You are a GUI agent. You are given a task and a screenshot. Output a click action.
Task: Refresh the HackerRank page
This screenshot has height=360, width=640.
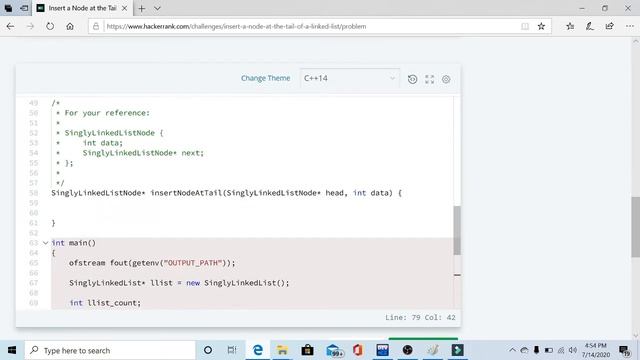[x=50, y=26]
